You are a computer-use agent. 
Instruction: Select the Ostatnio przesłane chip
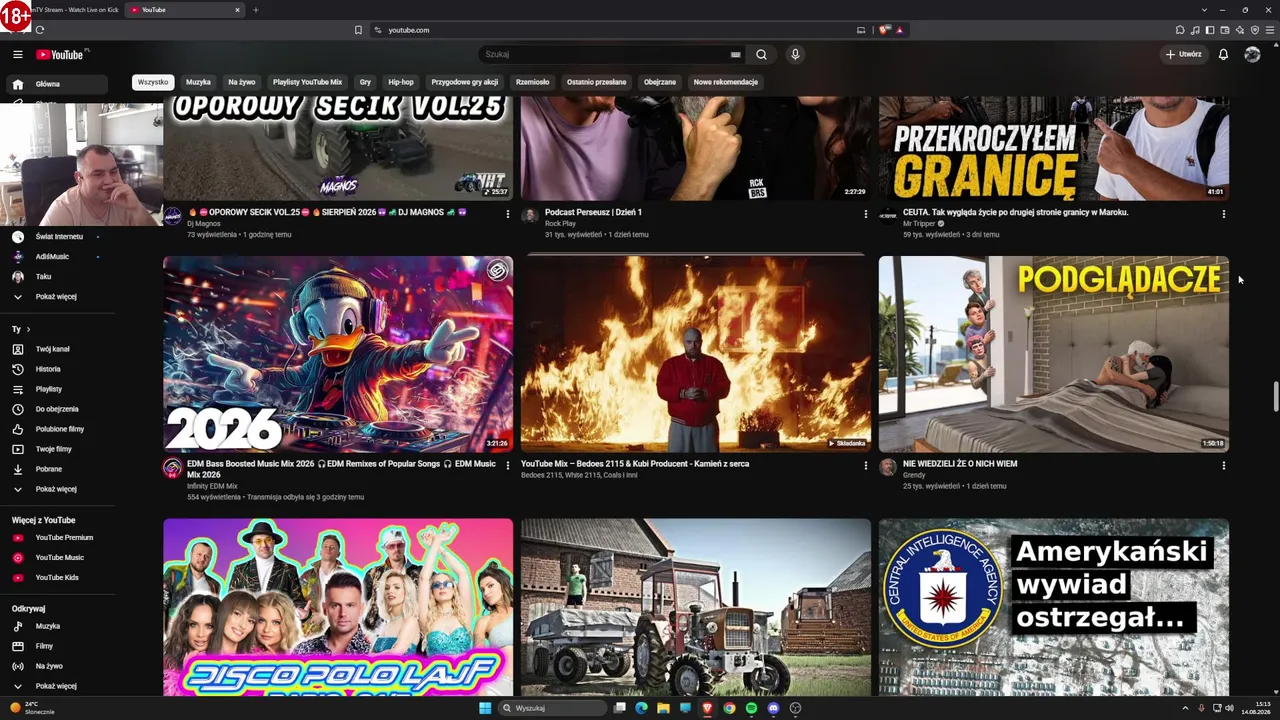pos(596,82)
